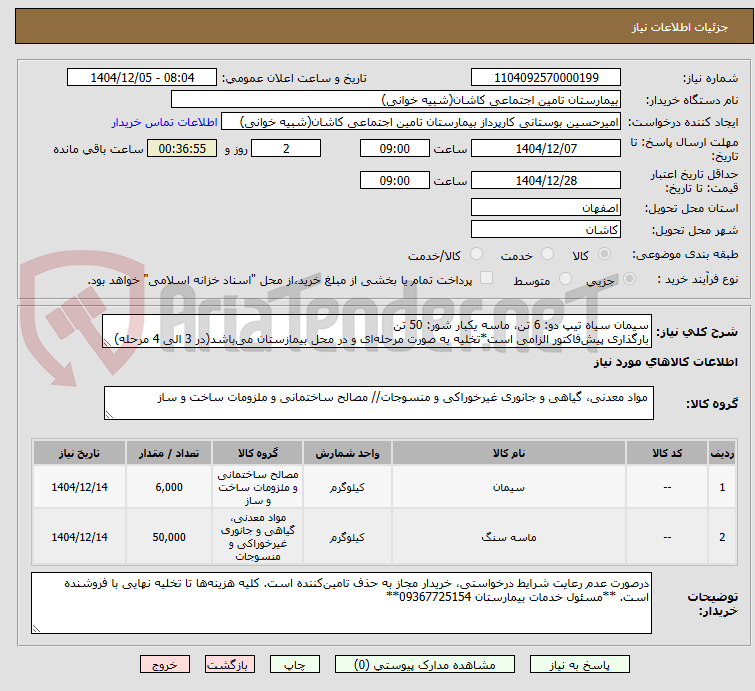The height and width of the screenshot is (691, 755).
Task: Click the quantity cell 50,000
Action: [169, 537]
